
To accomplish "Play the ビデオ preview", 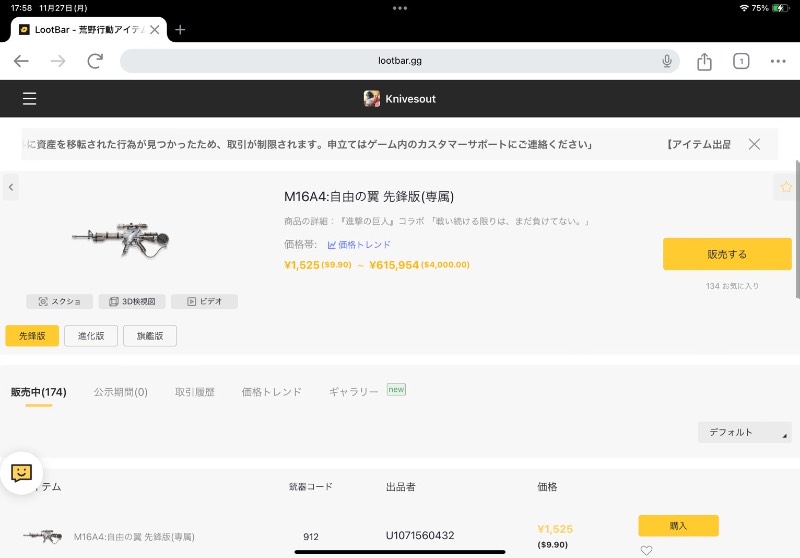I will (204, 301).
